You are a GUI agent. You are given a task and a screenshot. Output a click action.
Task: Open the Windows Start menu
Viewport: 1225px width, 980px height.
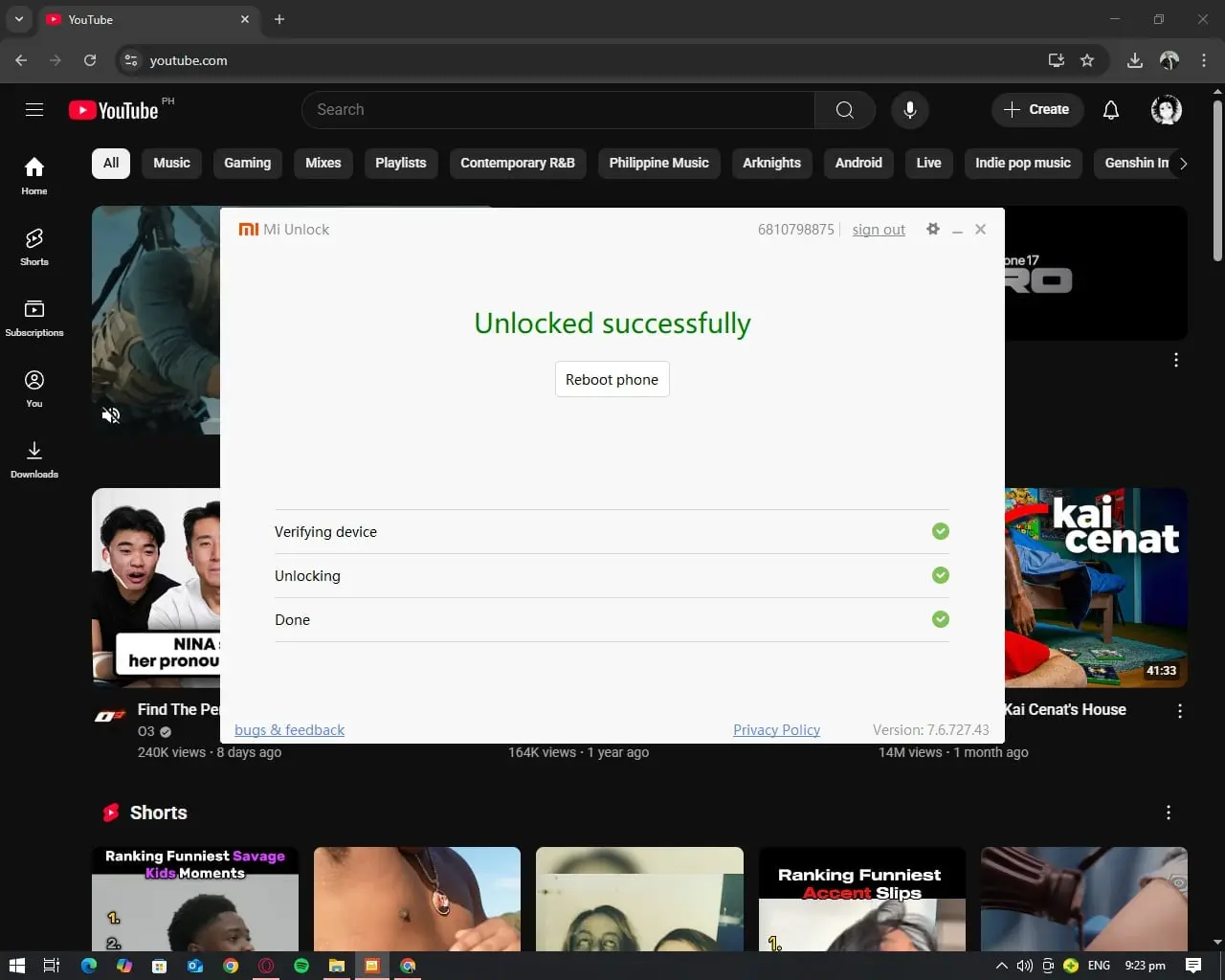click(16, 966)
